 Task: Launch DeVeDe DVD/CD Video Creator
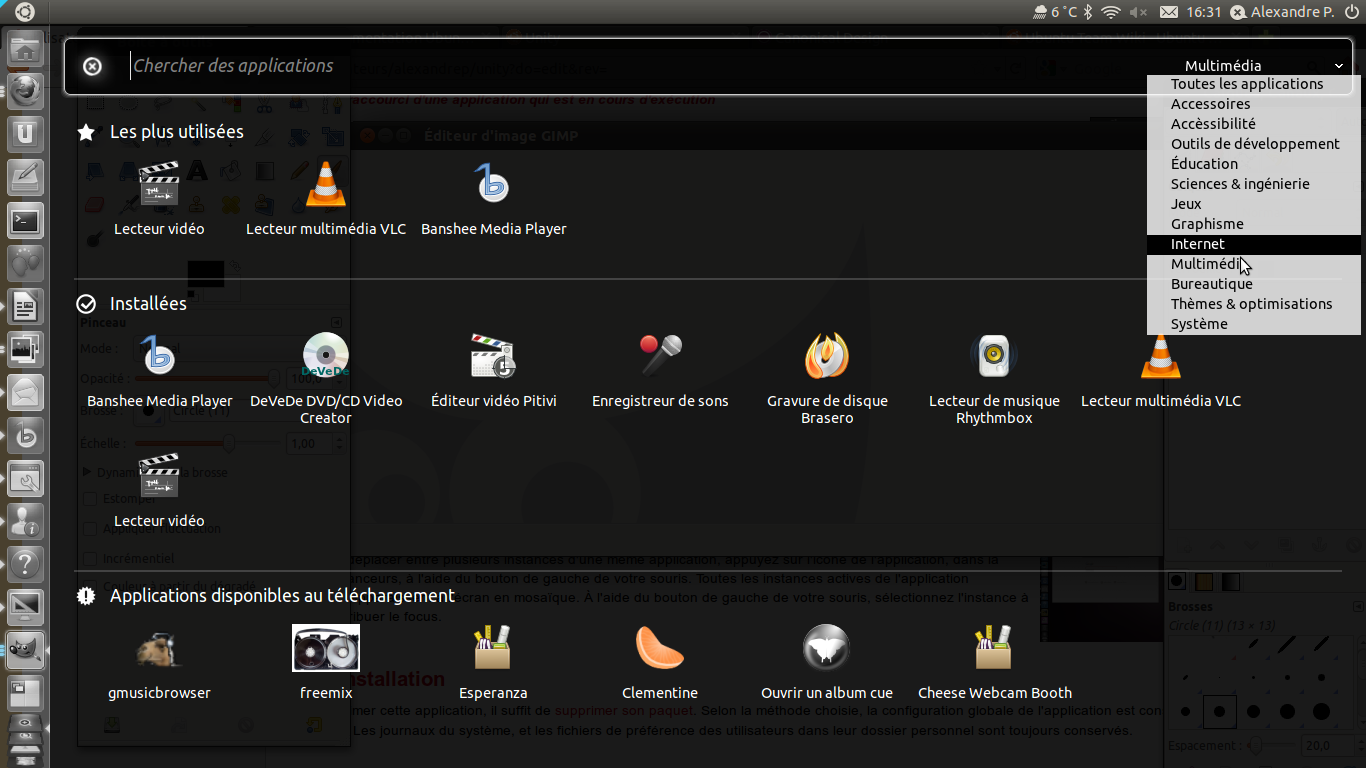point(326,357)
